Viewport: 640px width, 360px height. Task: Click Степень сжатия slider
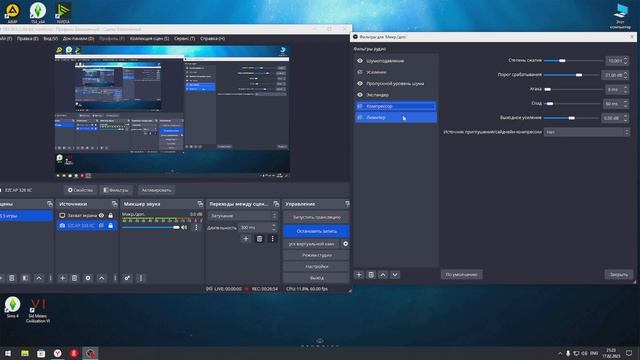click(x=573, y=60)
